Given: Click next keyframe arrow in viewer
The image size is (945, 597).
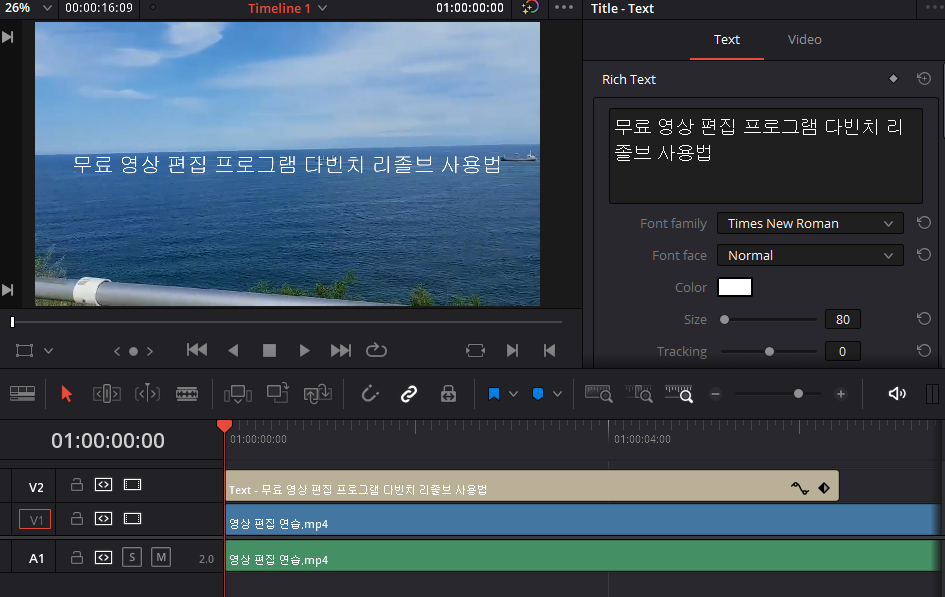Looking at the screenshot, I should click(x=150, y=351).
